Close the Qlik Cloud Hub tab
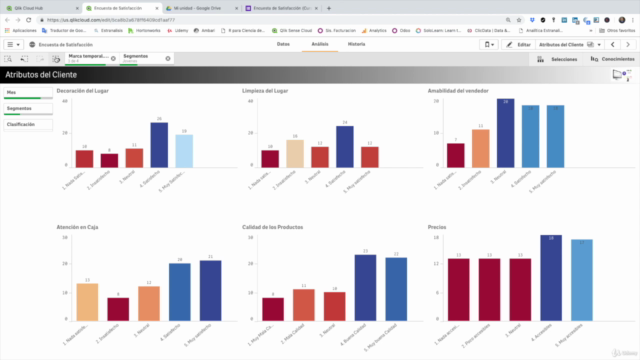Screen dimensions: 640x360 [x=77, y=8]
